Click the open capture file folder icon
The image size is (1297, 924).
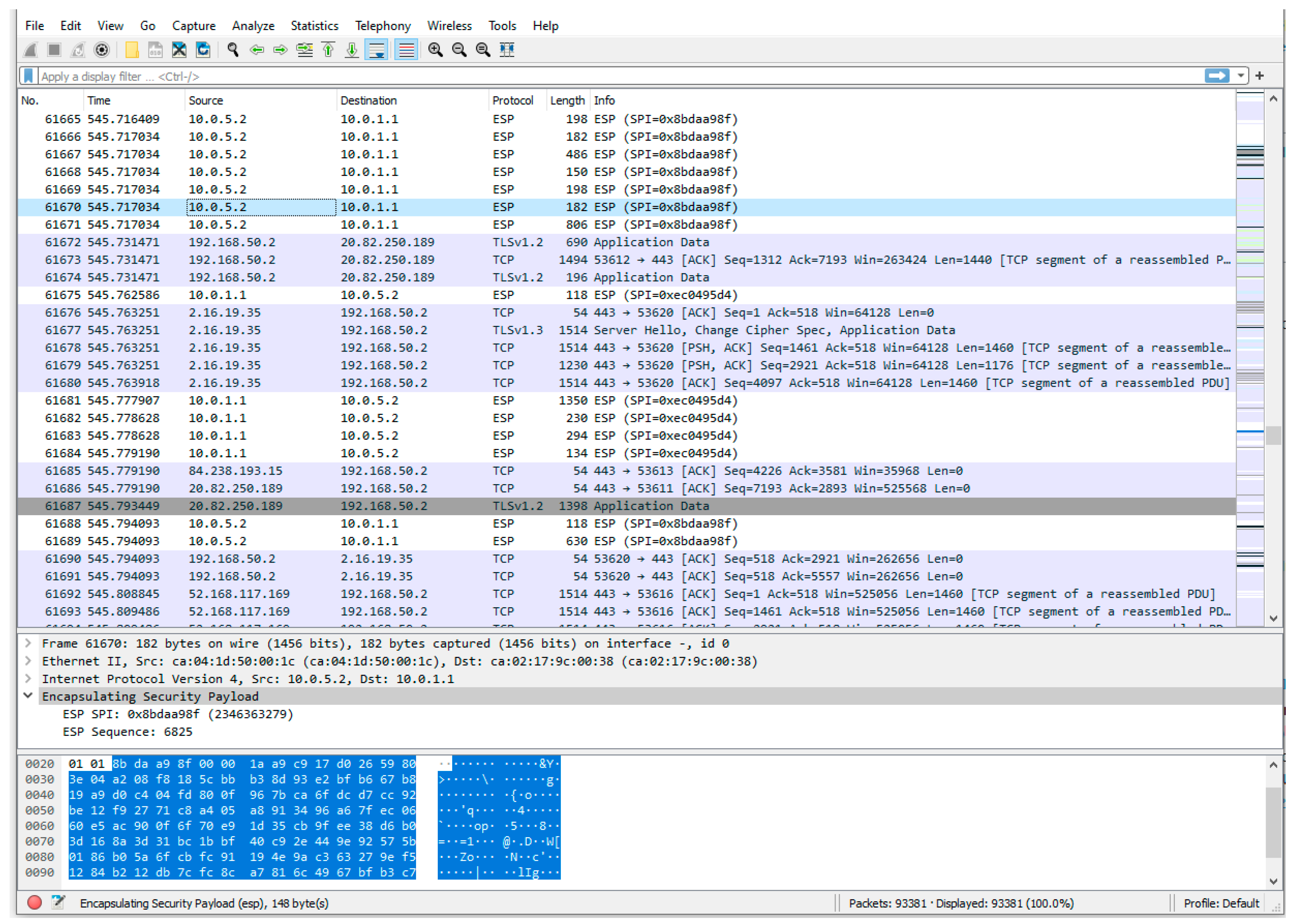click(x=131, y=50)
